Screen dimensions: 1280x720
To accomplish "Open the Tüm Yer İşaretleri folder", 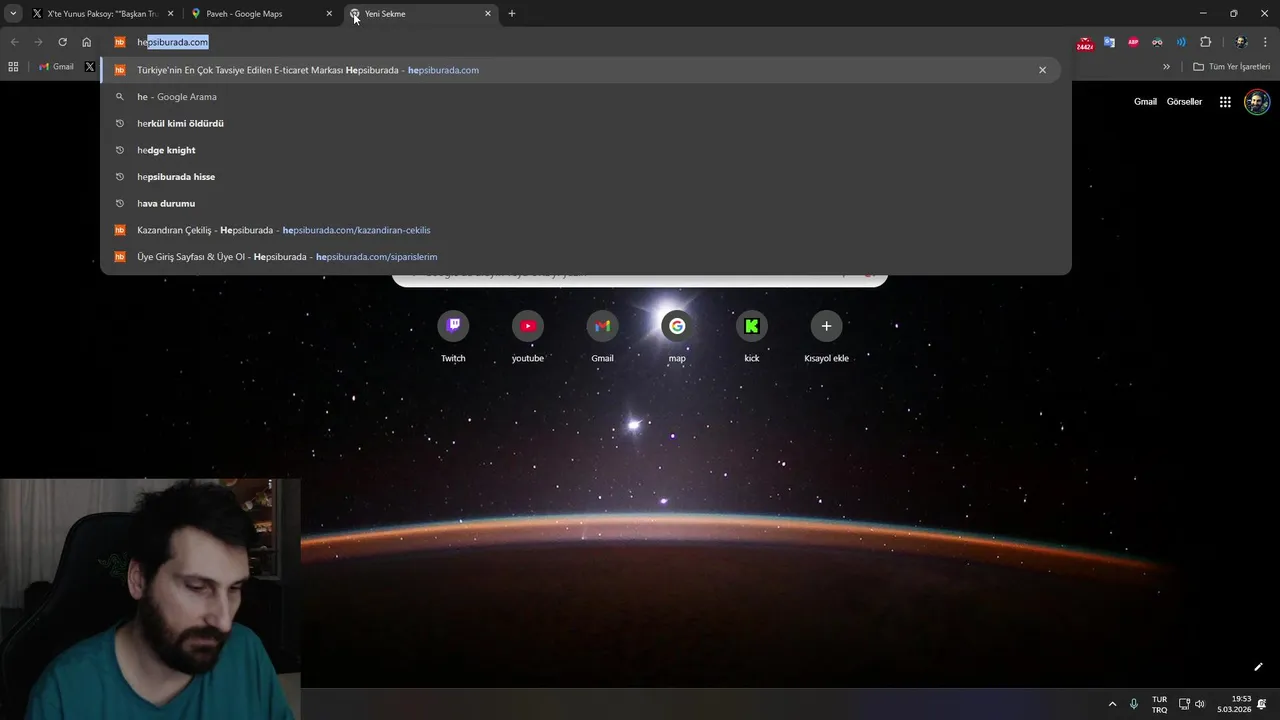I will 1232,67.
